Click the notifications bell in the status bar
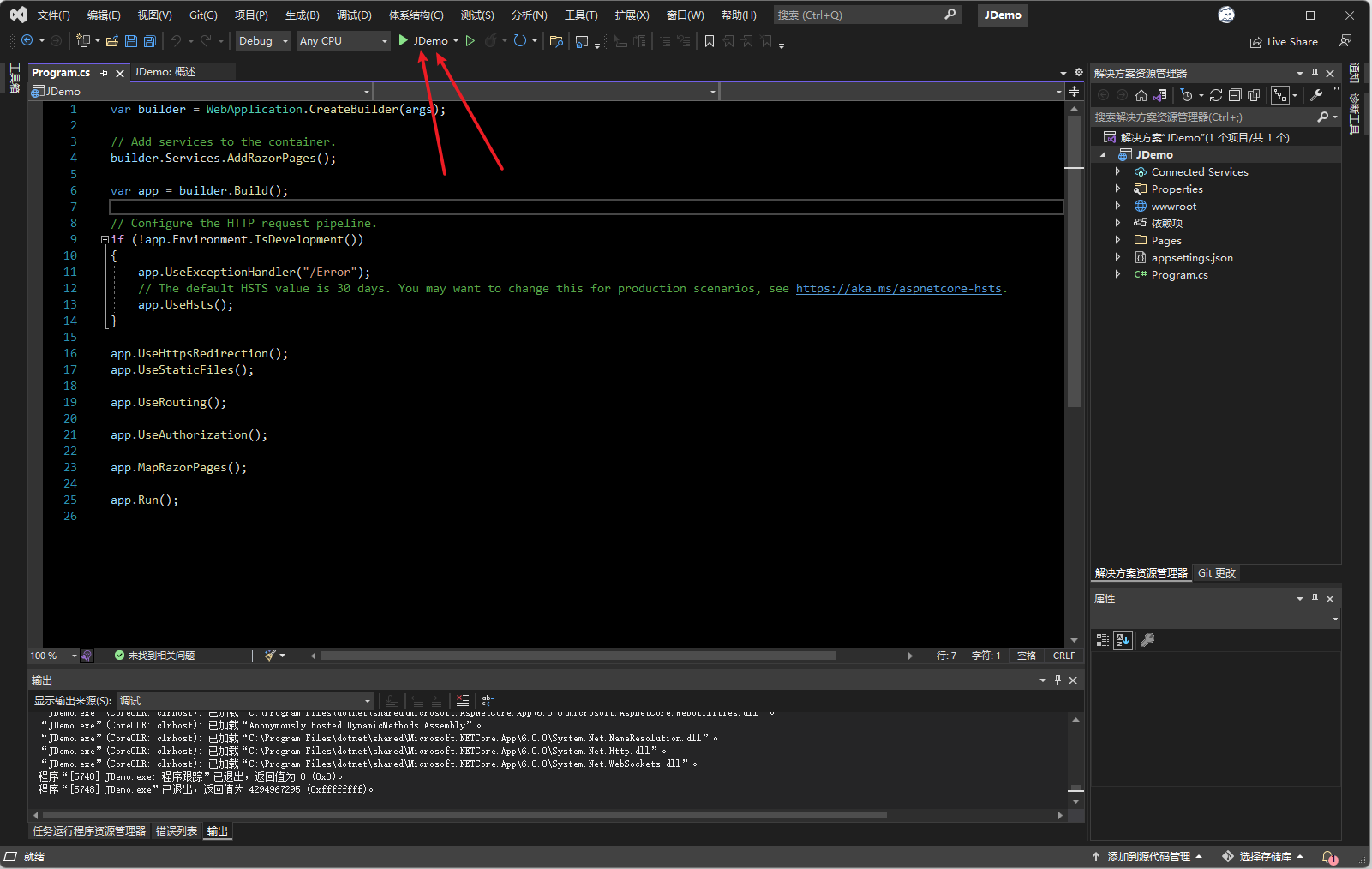This screenshot has height=869, width=1372. [1328, 857]
